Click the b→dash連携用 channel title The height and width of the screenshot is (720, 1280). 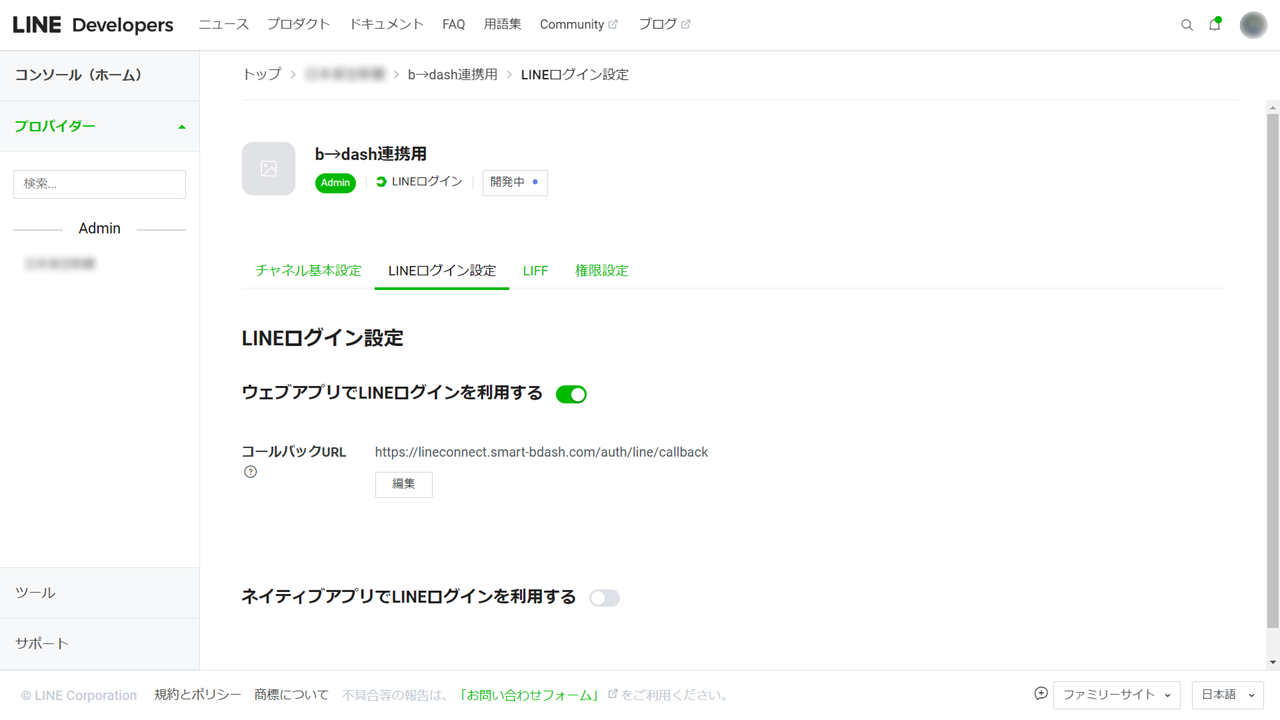[x=371, y=154]
